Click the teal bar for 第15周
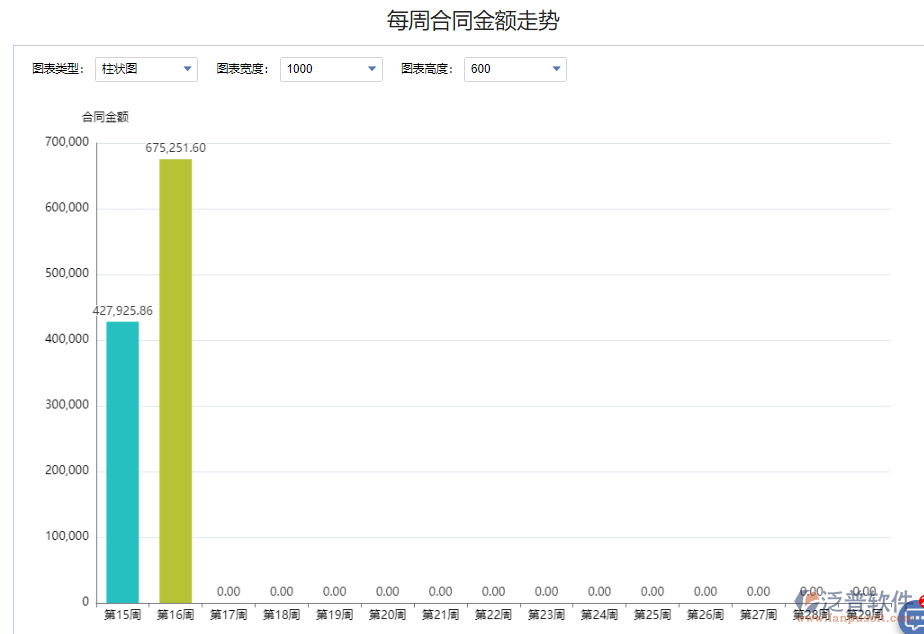This screenshot has width=924, height=634. 121,460
